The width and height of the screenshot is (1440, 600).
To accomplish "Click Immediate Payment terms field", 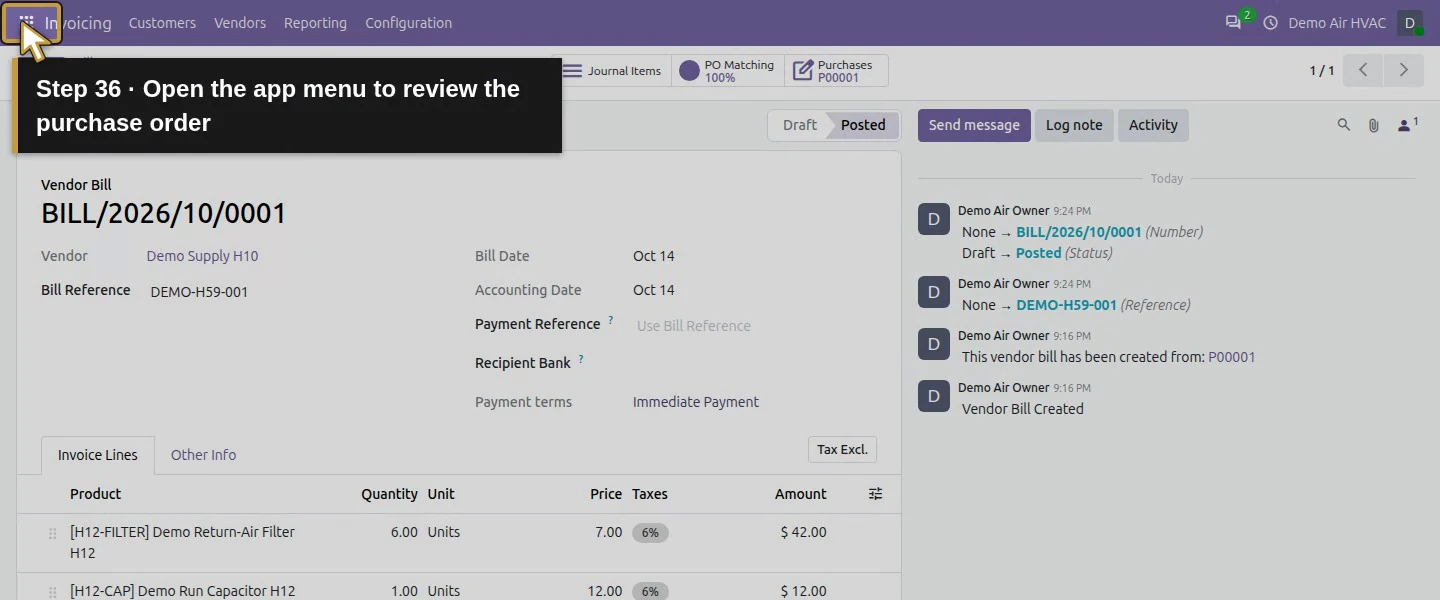I will coord(696,402).
